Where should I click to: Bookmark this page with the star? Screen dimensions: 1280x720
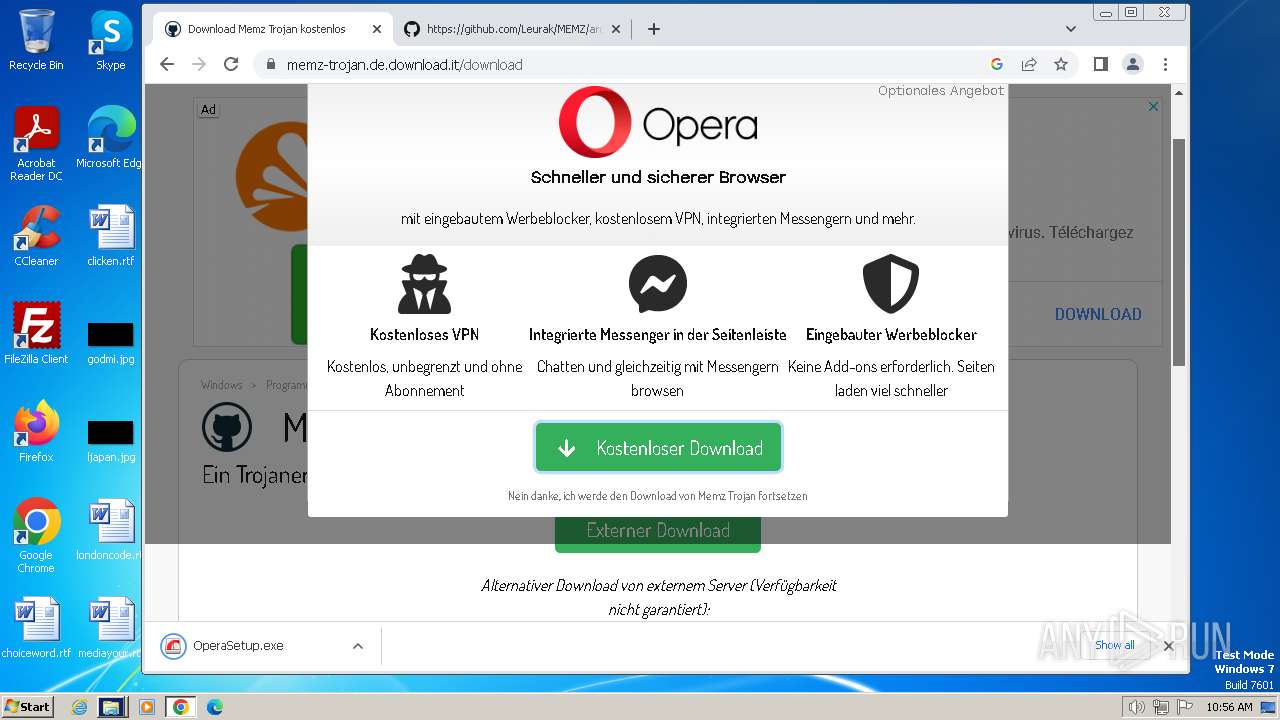pos(1061,64)
